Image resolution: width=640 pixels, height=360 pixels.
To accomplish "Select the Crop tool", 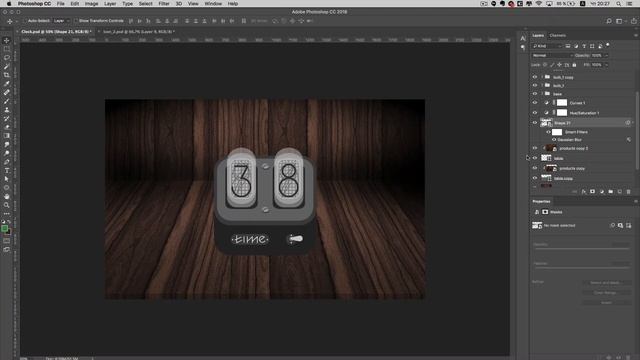I will [x=7, y=75].
